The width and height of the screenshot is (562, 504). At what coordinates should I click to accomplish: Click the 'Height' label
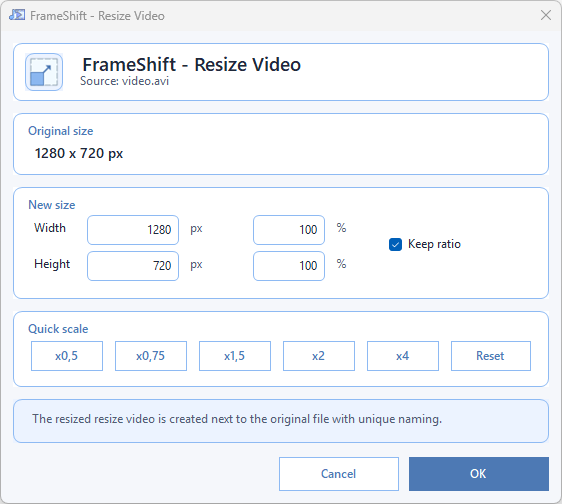point(52,264)
